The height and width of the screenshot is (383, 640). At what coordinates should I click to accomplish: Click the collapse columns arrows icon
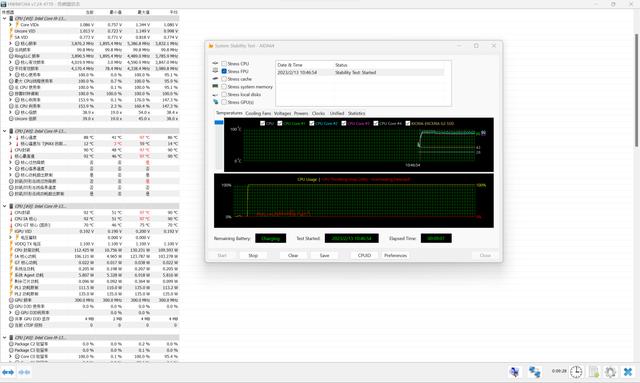[x=24, y=372]
